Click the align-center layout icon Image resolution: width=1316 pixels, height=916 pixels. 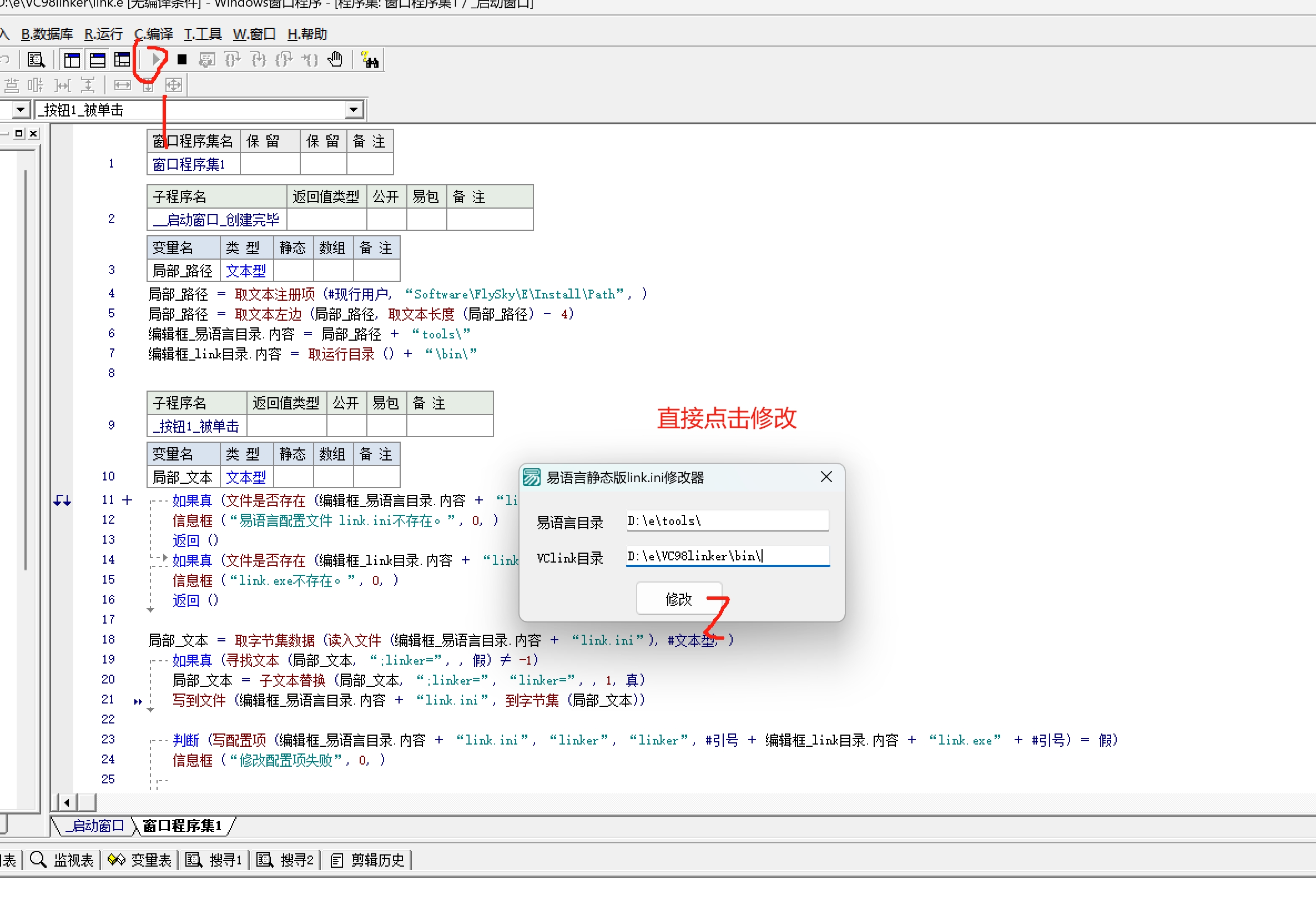tap(36, 86)
